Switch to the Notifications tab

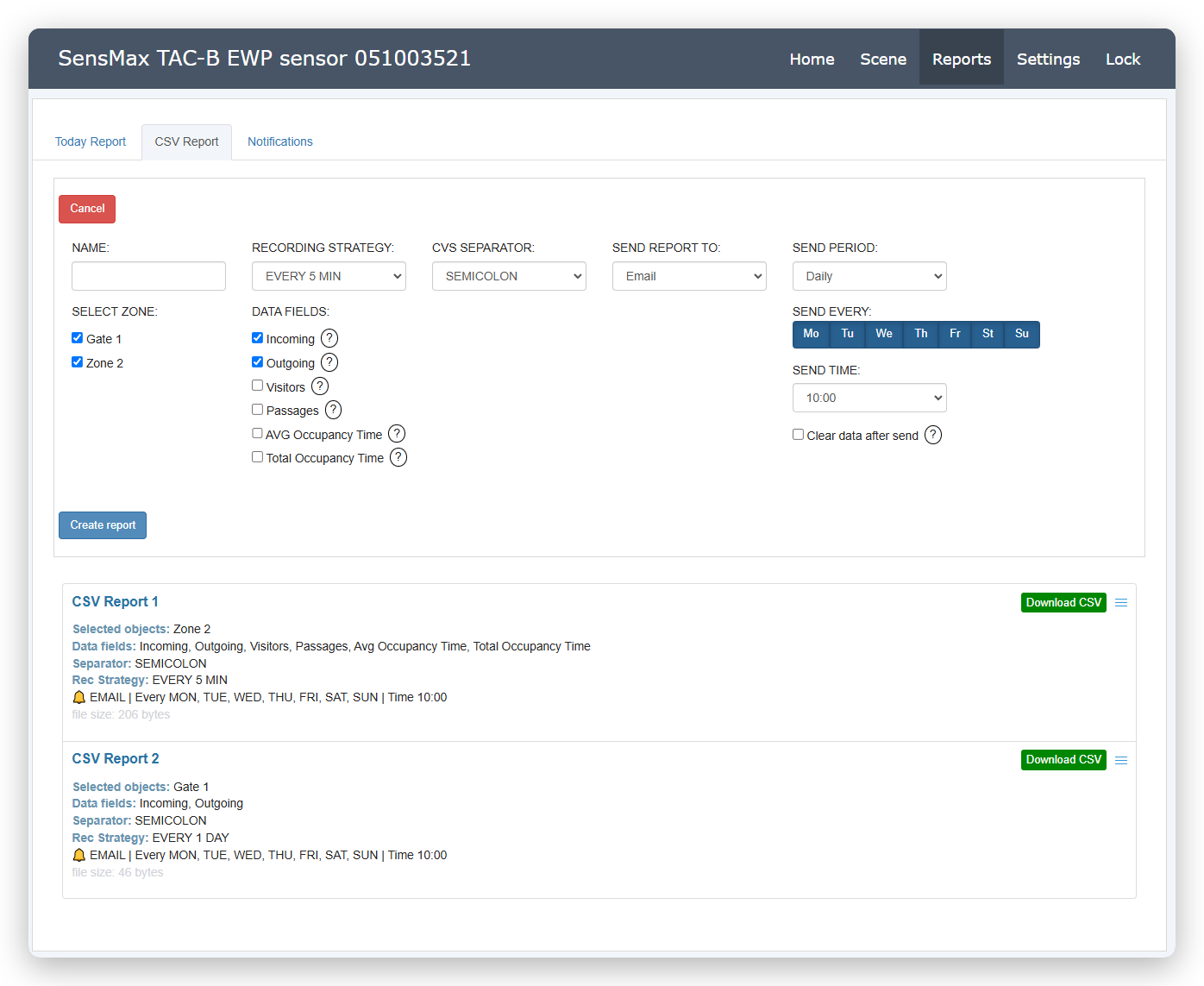pyautogui.click(x=280, y=141)
